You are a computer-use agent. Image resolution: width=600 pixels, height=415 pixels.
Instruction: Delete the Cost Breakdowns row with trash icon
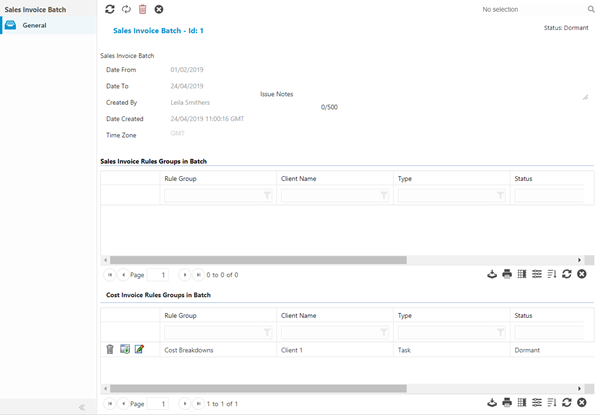[110, 349]
